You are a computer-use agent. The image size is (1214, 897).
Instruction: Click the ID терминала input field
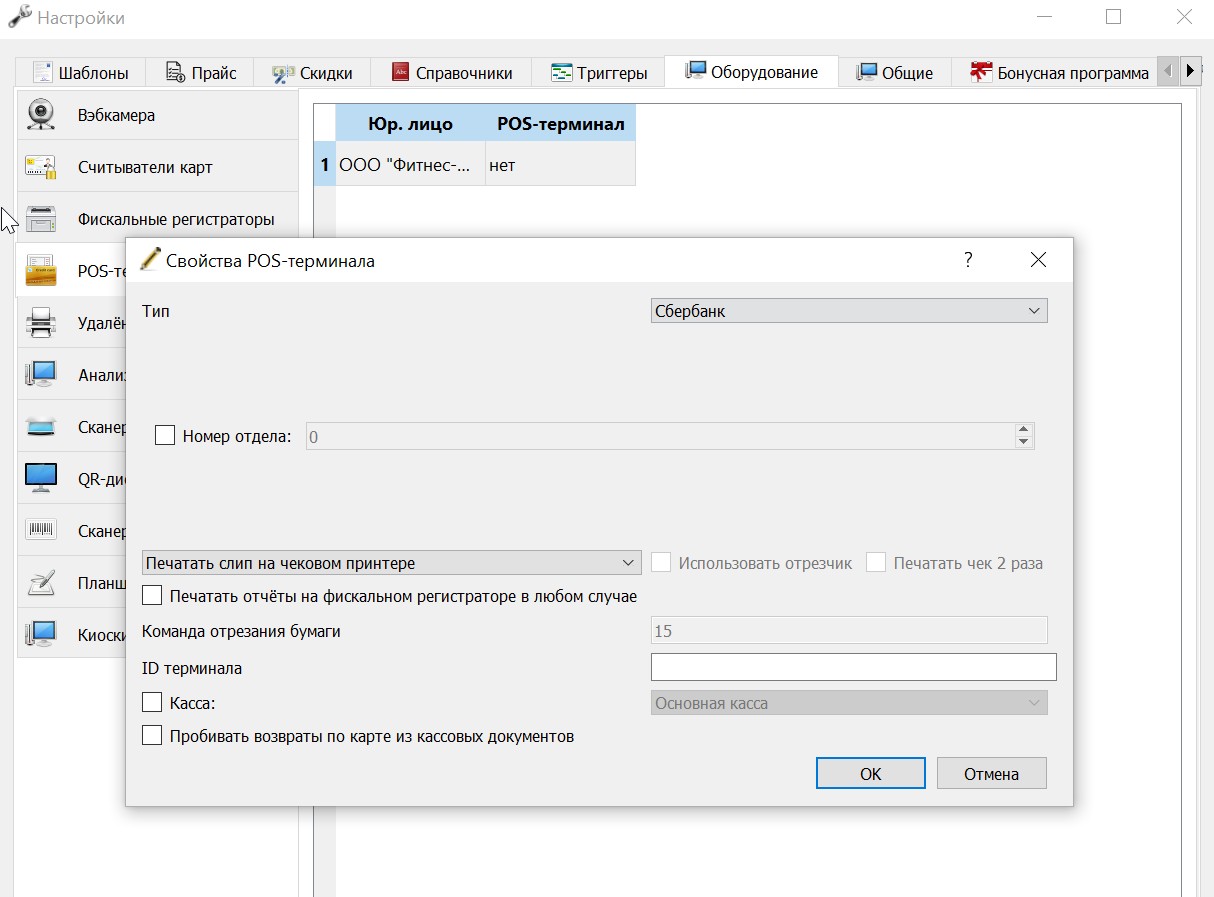coord(853,667)
